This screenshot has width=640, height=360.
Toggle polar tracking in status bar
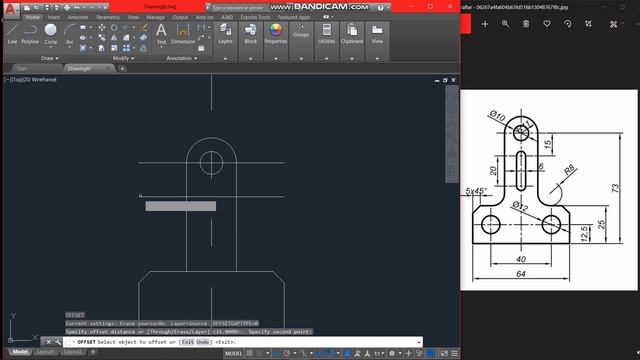point(287,353)
